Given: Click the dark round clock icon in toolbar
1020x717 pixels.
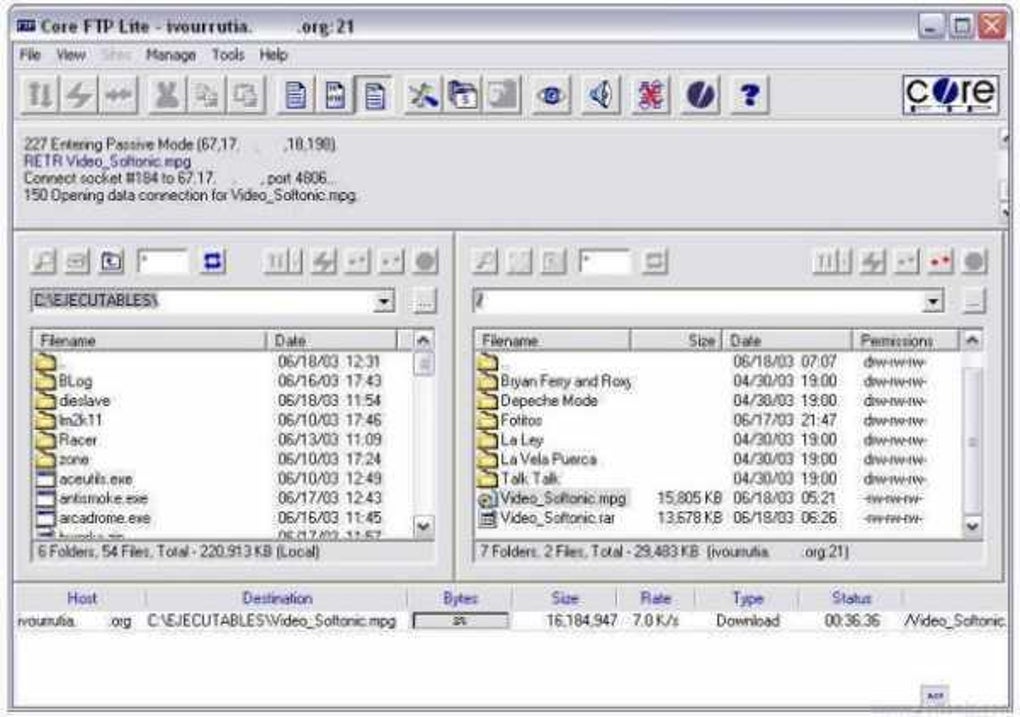Looking at the screenshot, I should pyautogui.click(x=700, y=95).
